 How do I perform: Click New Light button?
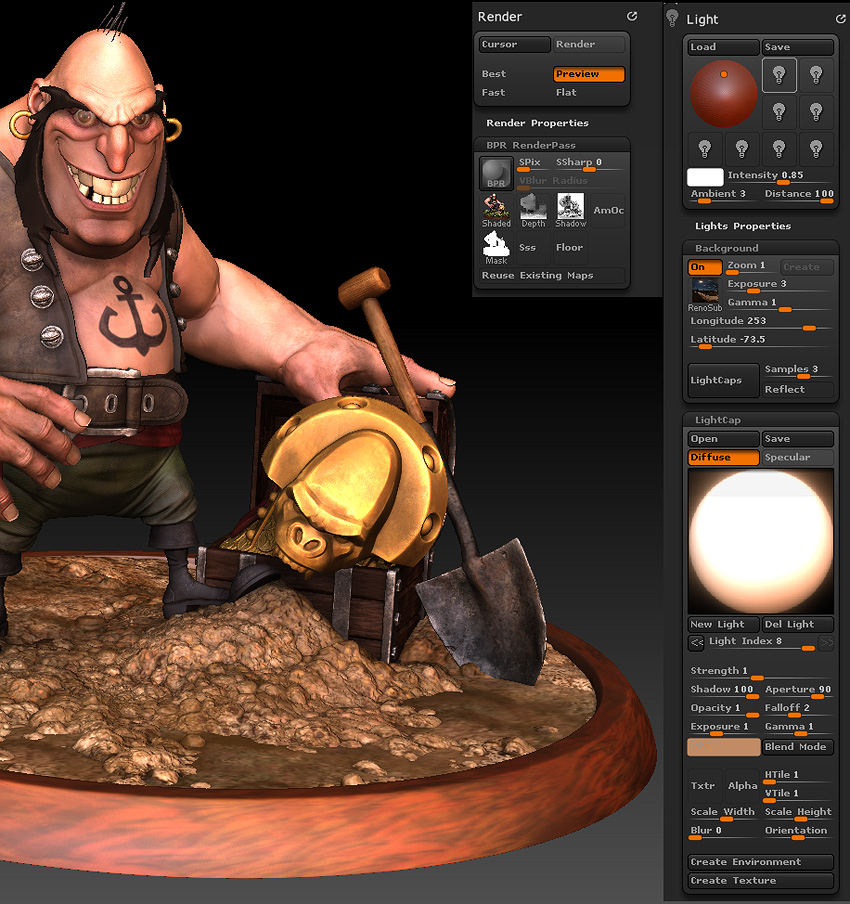click(723, 624)
